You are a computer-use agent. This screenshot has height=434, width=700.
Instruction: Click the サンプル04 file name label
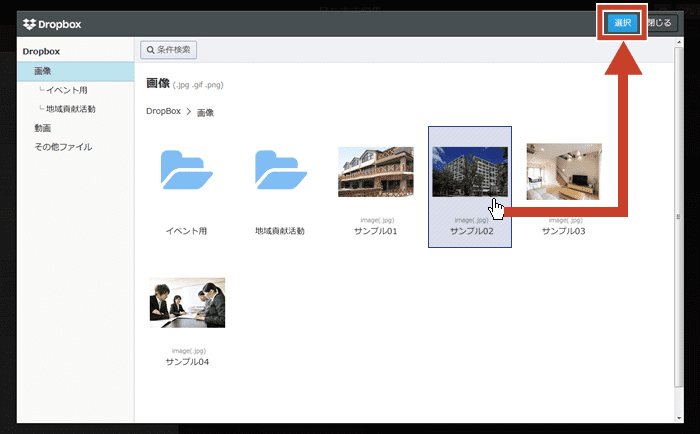(x=187, y=361)
